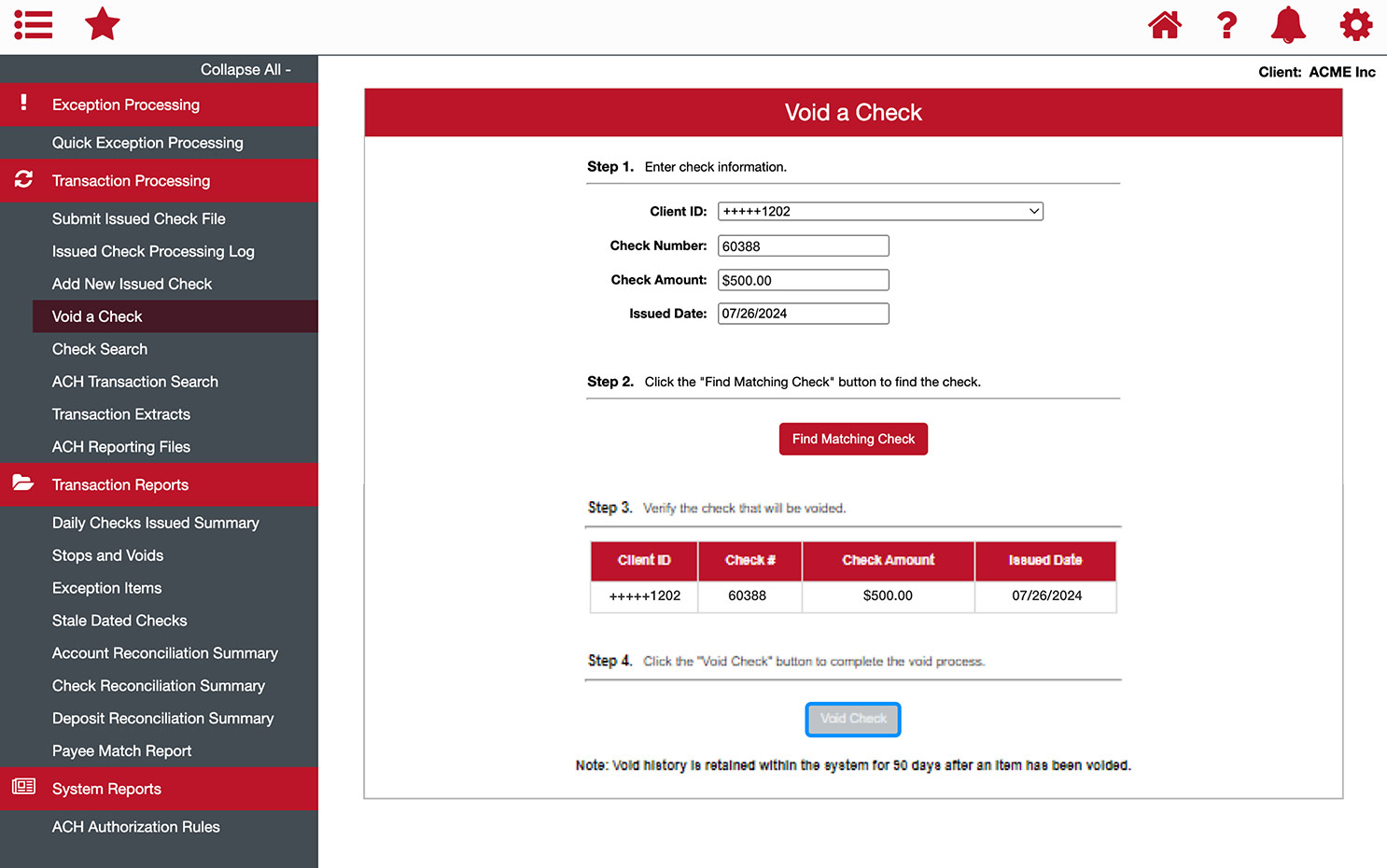Open ACH Reporting Files

(x=121, y=447)
